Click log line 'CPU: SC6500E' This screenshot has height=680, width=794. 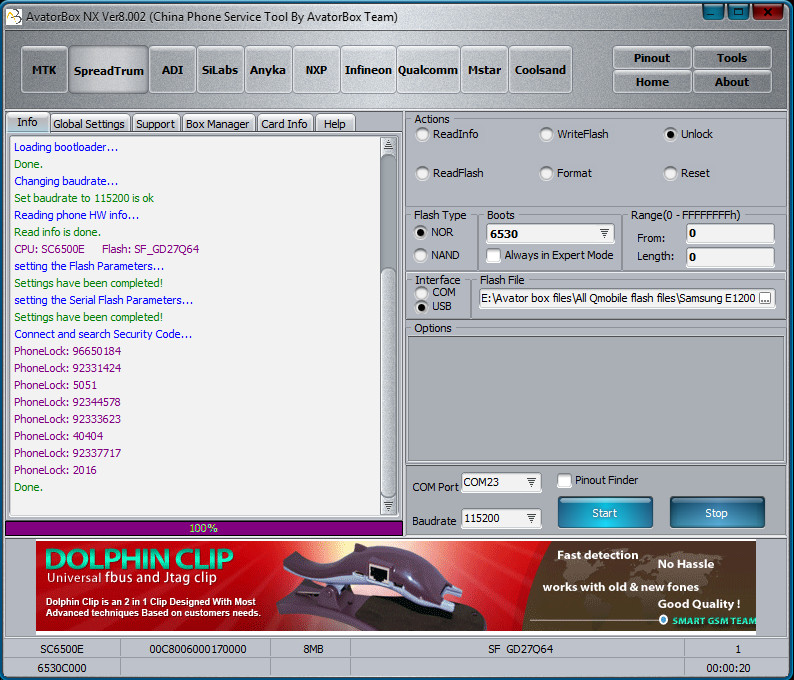(49, 249)
